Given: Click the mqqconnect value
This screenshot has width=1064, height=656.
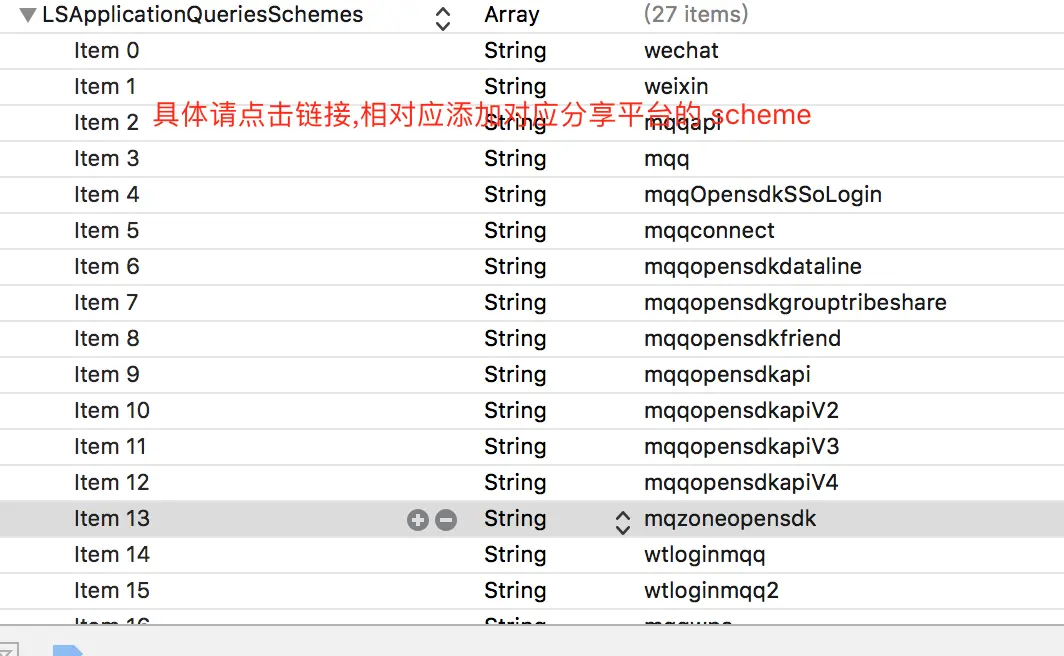Looking at the screenshot, I should coord(709,231).
